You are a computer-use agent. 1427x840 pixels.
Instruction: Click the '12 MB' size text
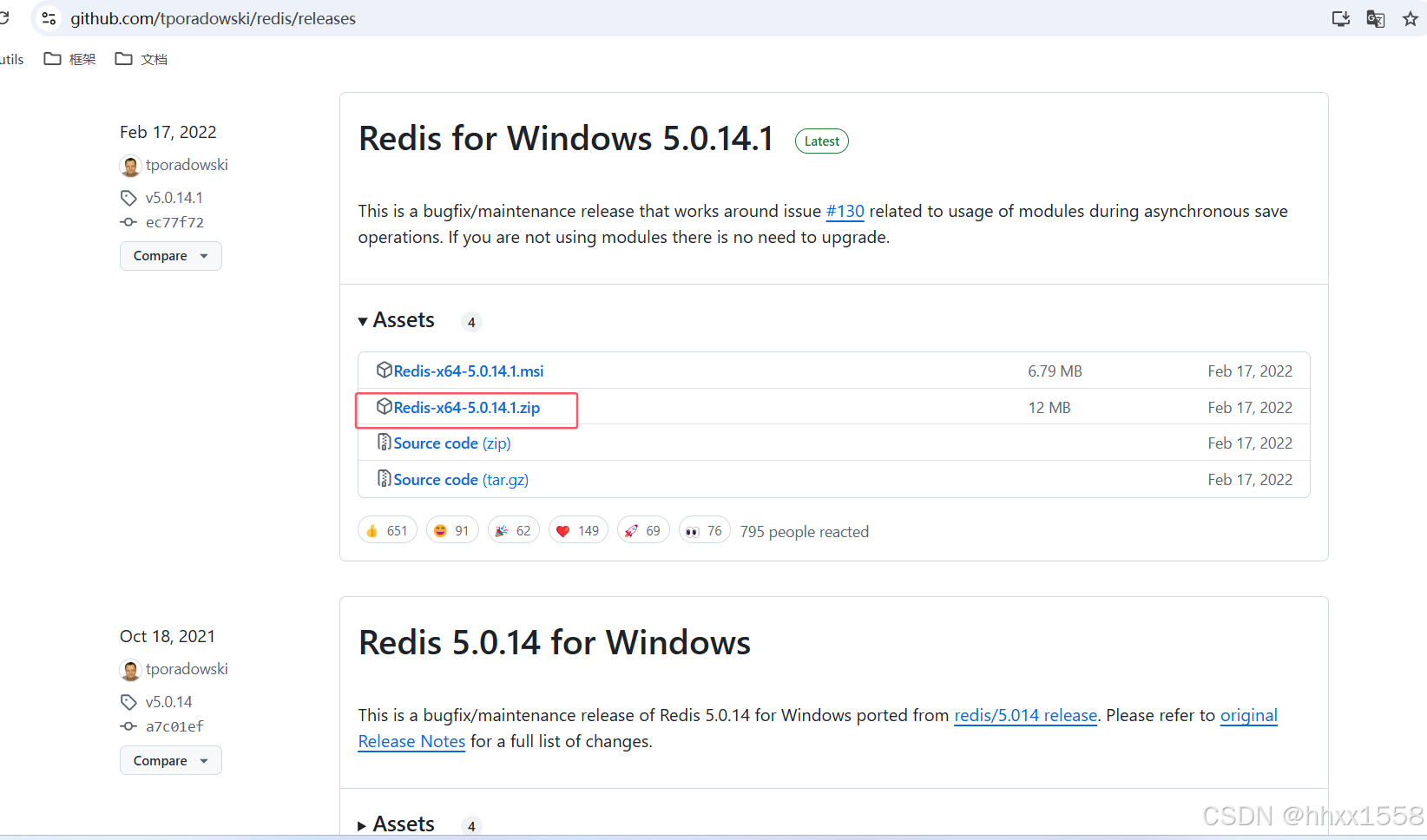click(1049, 408)
